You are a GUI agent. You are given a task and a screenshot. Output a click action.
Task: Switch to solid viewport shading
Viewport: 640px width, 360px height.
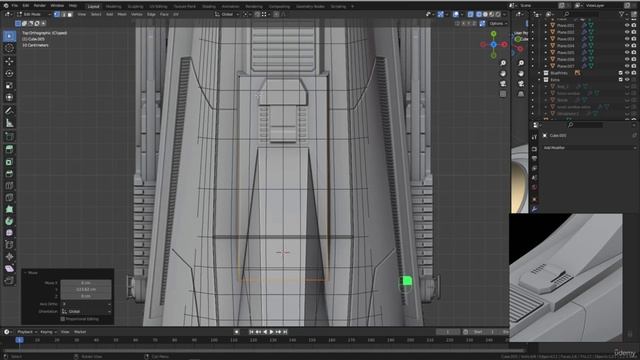(485, 14)
